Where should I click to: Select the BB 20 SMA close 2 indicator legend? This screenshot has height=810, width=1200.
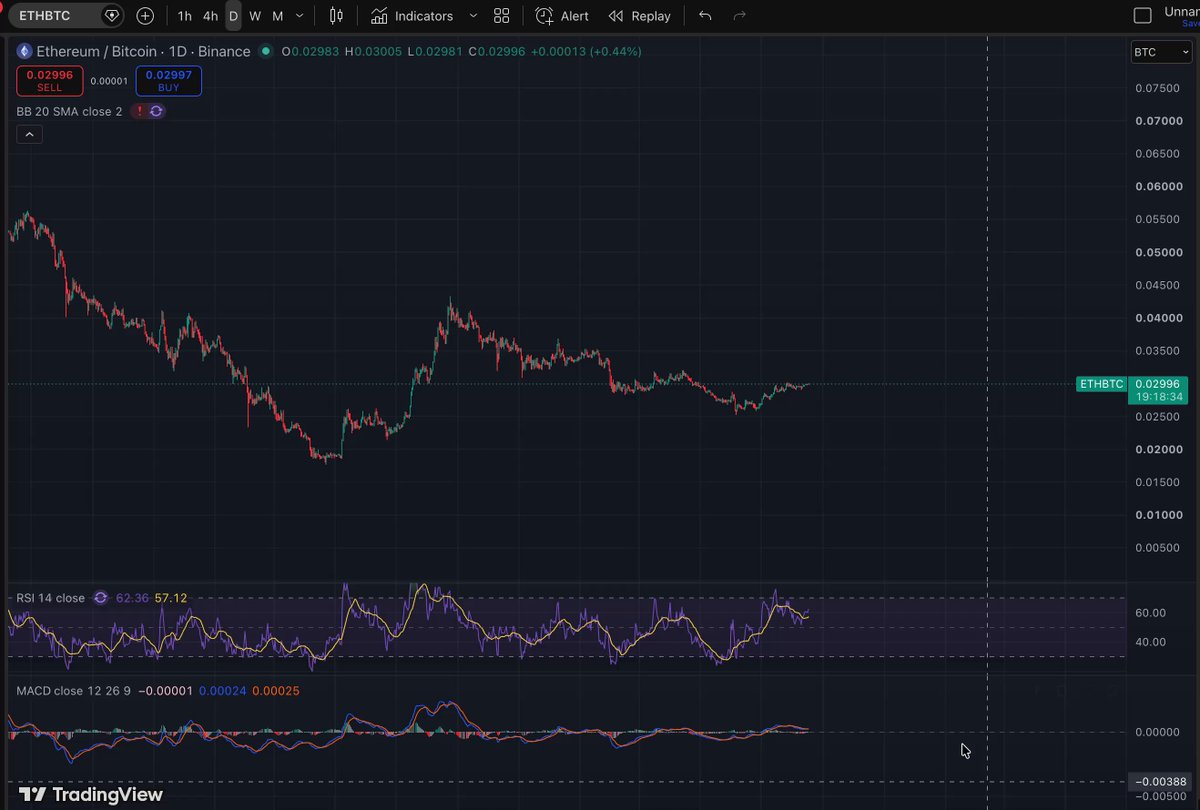coord(69,111)
